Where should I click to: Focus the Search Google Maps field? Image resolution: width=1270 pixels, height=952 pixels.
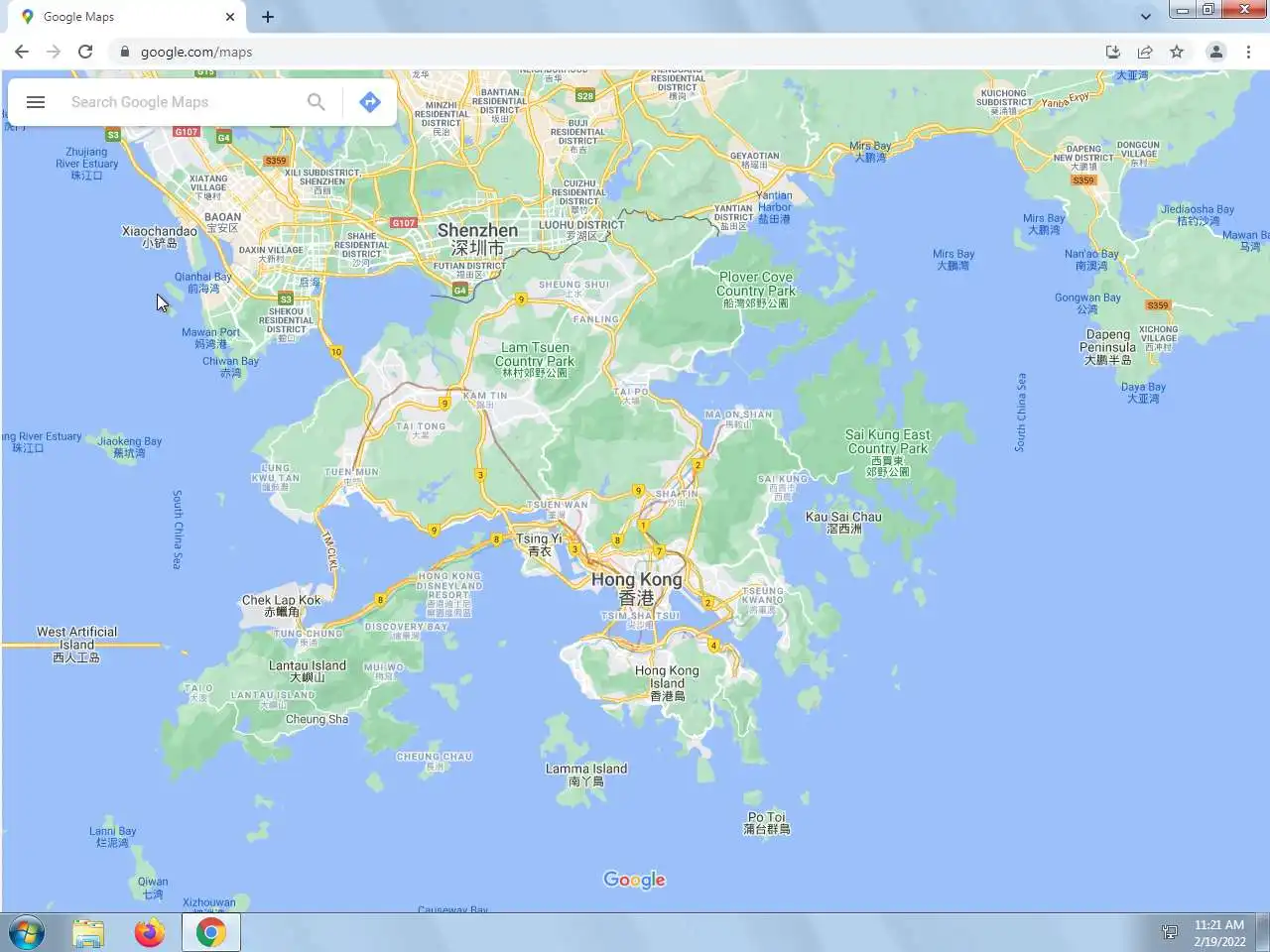(x=179, y=102)
